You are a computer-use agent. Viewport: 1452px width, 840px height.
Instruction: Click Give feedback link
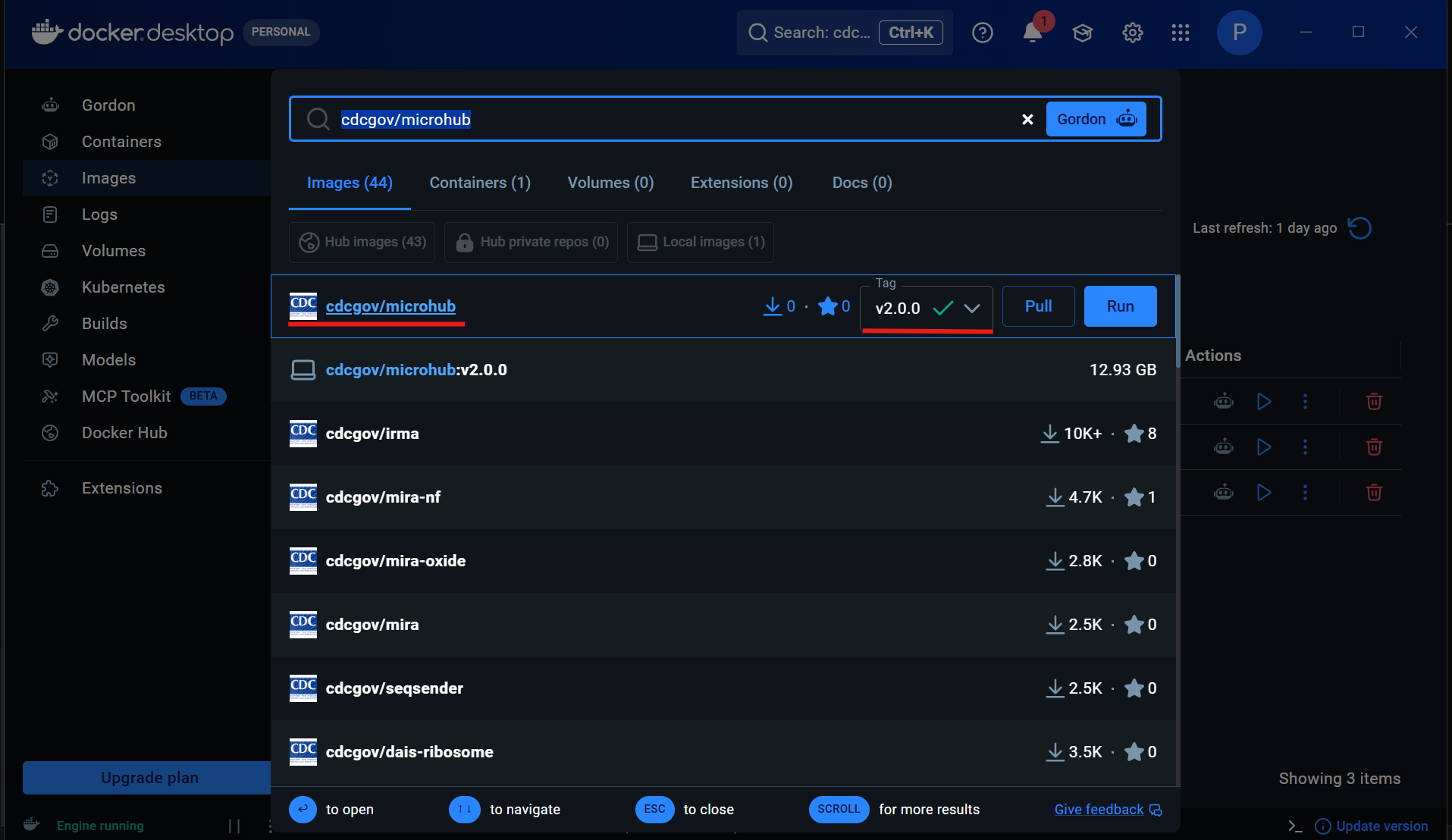click(1108, 810)
